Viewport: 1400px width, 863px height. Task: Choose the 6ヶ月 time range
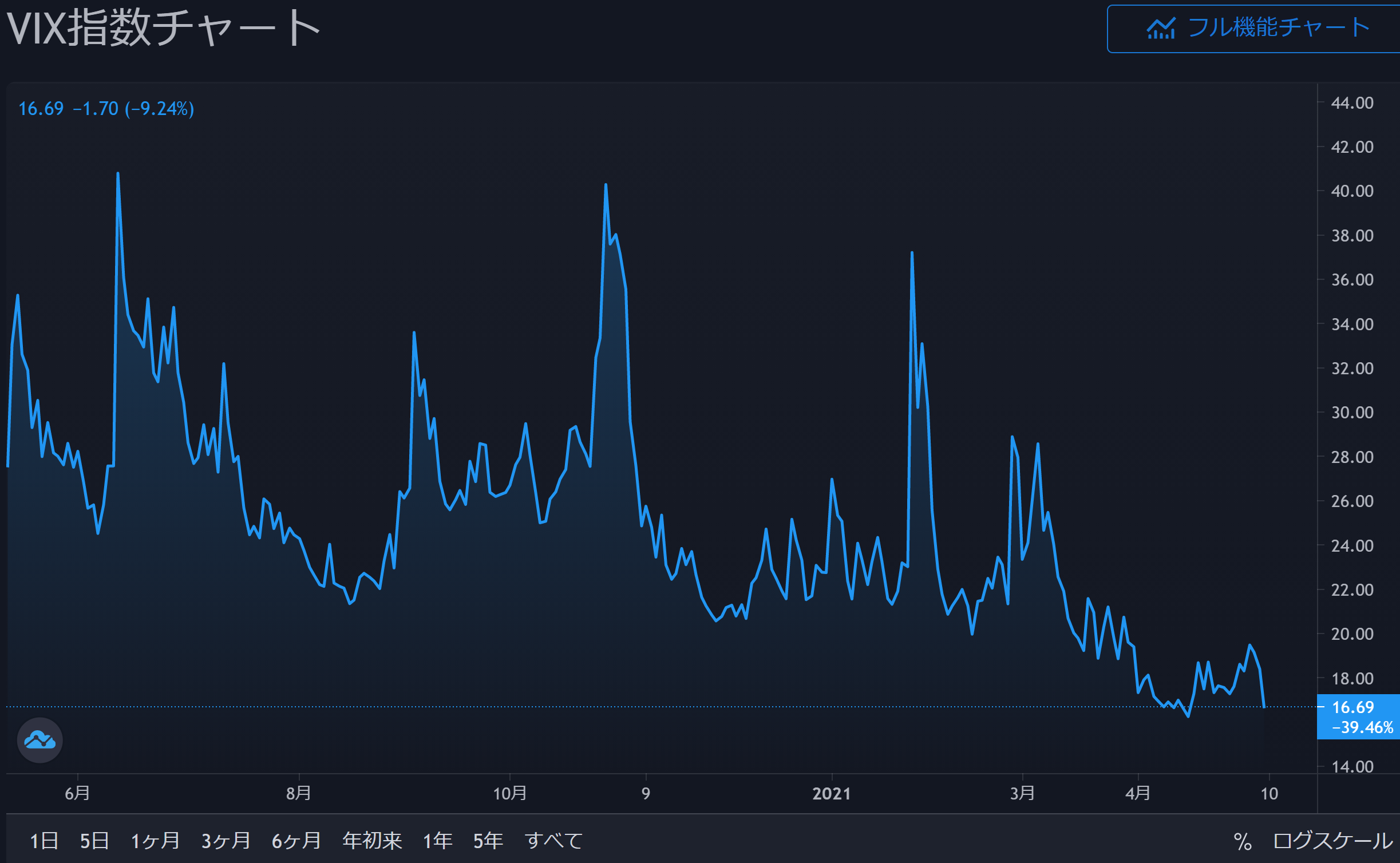296,841
